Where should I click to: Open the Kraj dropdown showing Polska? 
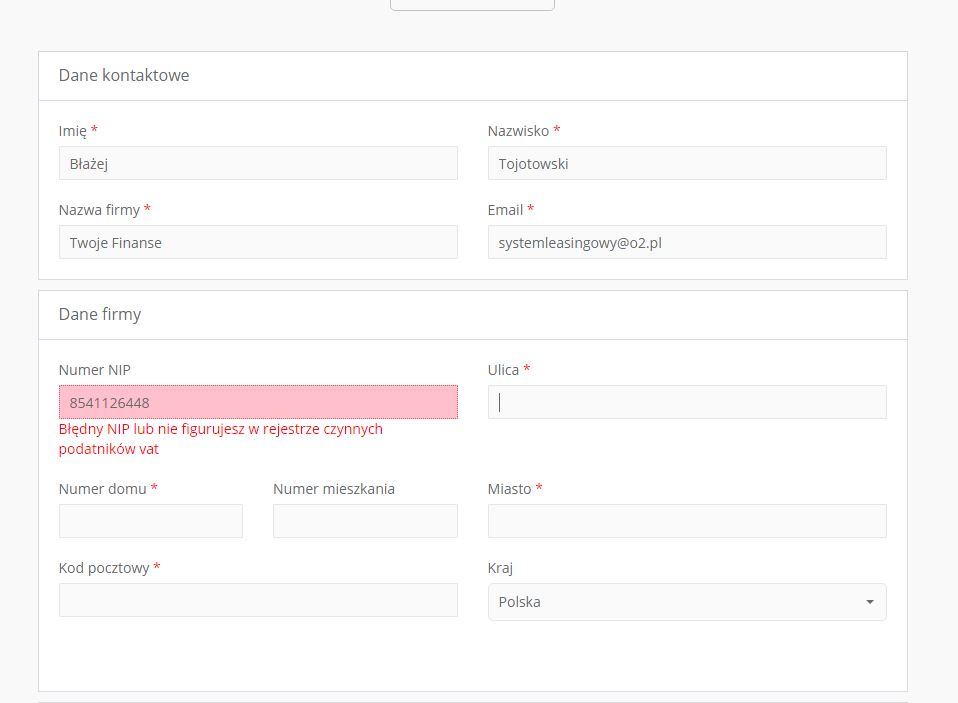[687, 602]
